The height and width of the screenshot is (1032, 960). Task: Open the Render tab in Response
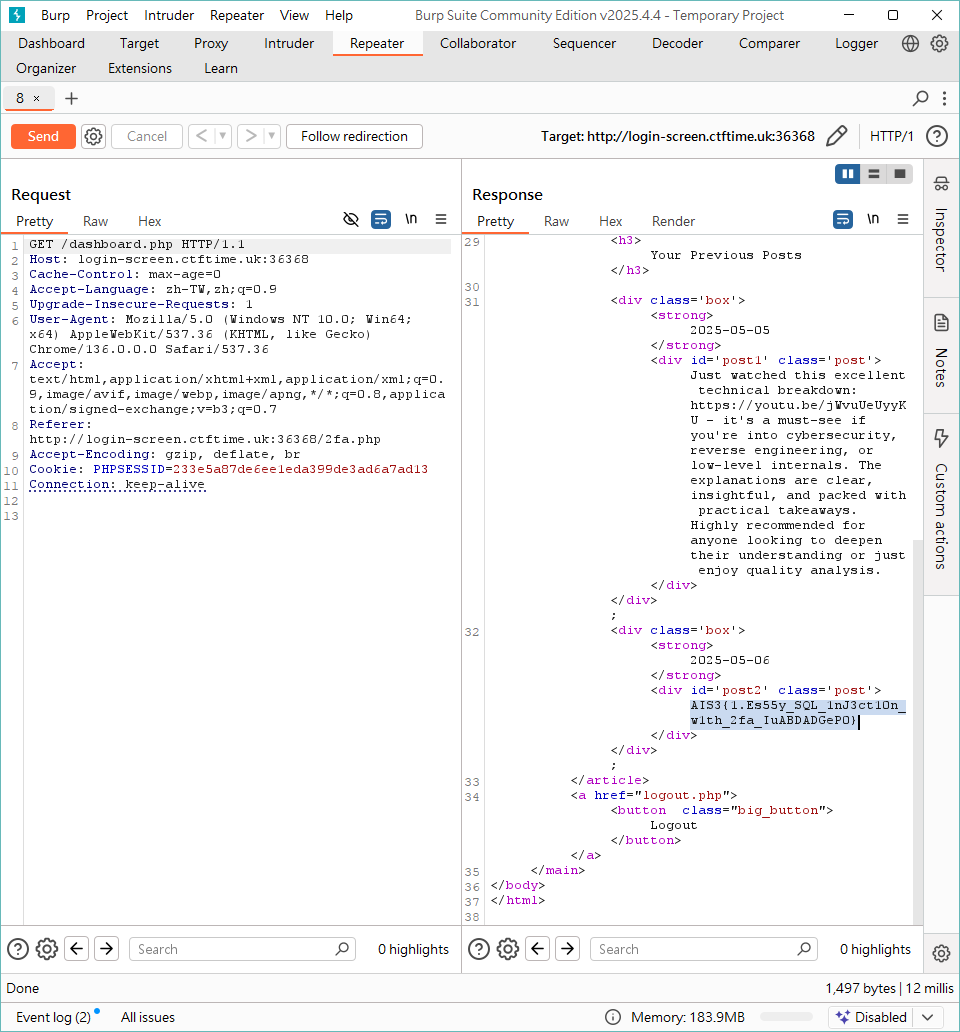[673, 221]
